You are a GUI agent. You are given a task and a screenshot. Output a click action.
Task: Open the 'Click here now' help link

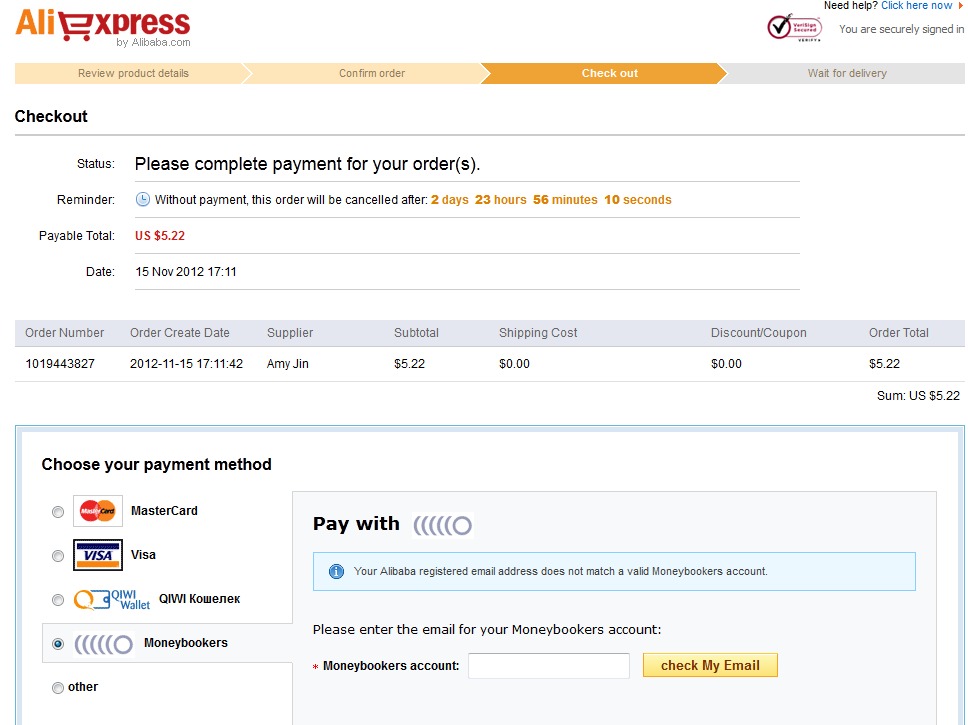916,6
